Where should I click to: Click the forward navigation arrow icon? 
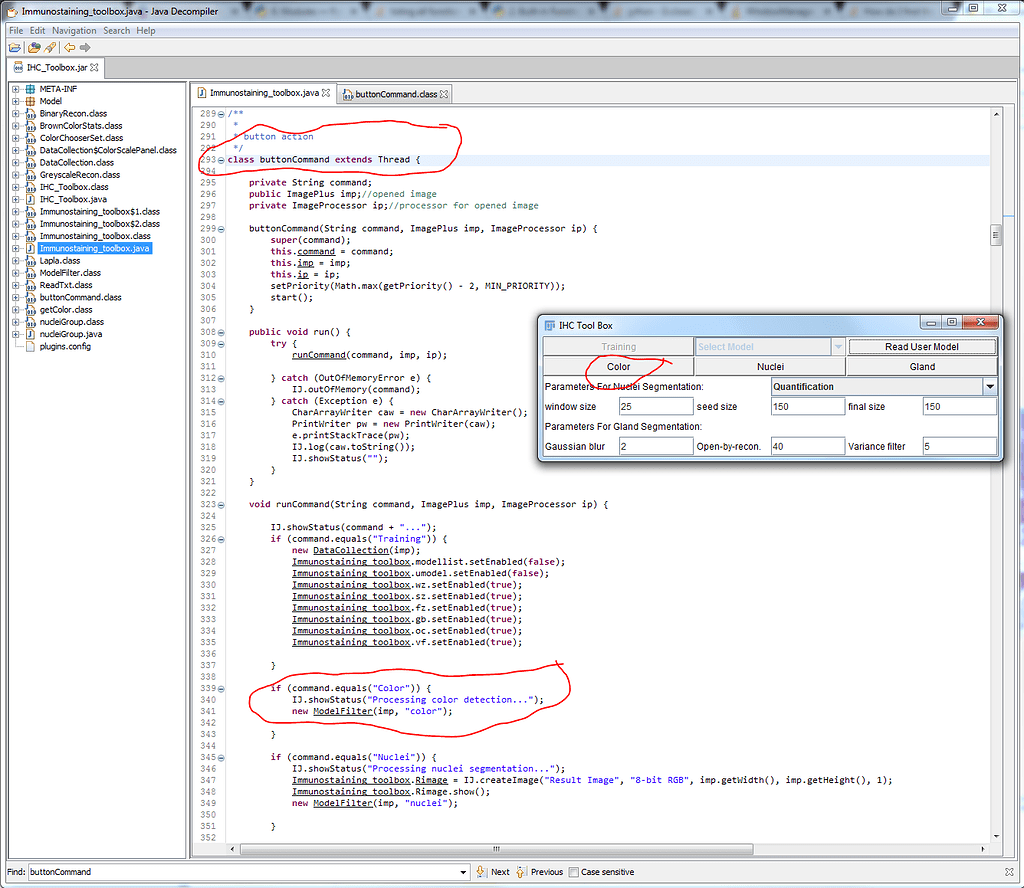(x=85, y=46)
